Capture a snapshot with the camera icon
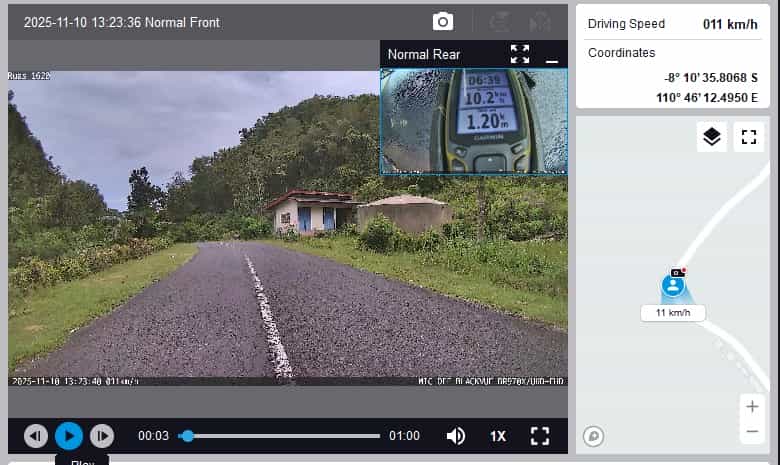 (442, 22)
